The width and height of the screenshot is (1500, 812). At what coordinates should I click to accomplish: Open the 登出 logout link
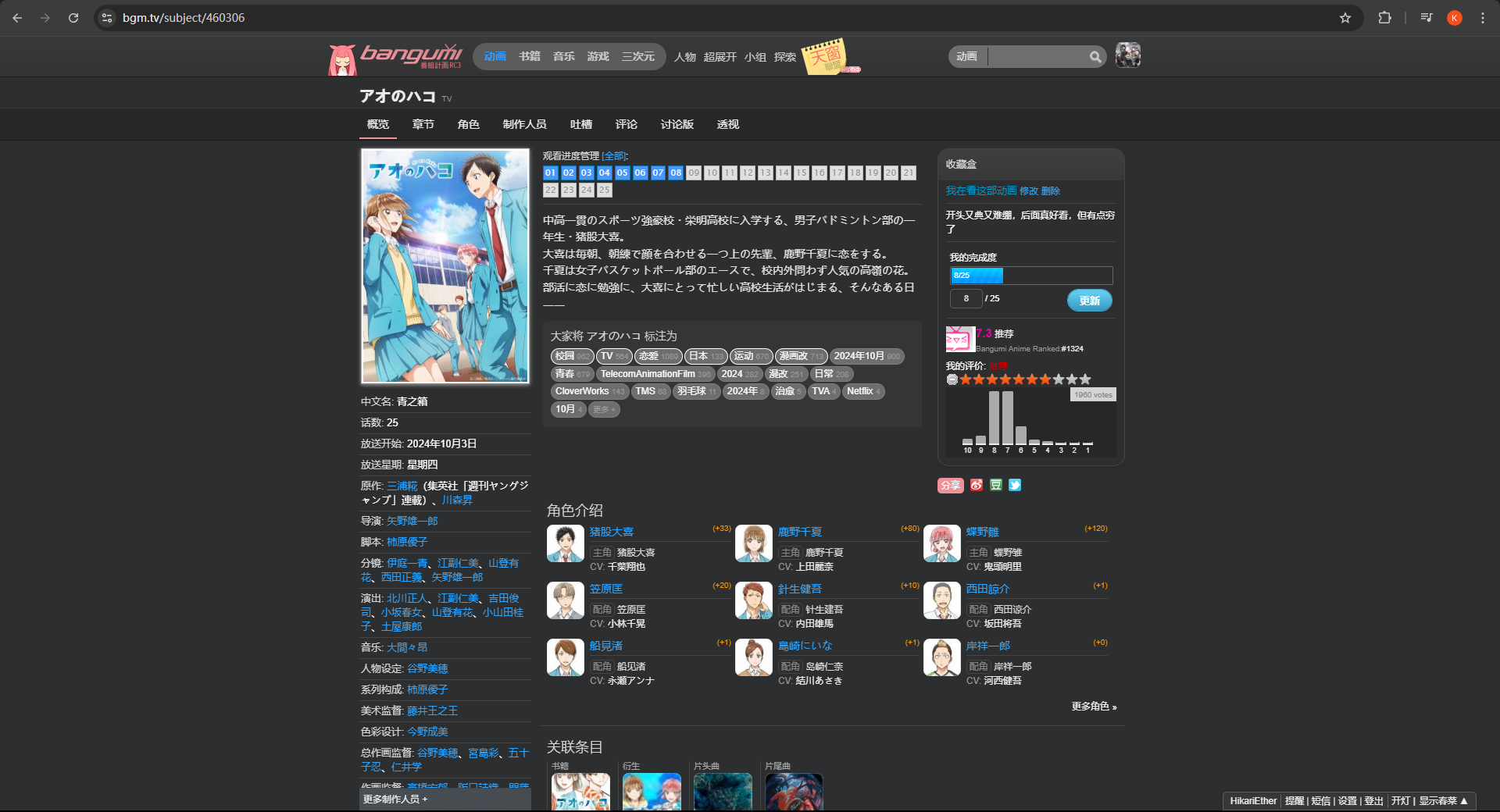1374,801
